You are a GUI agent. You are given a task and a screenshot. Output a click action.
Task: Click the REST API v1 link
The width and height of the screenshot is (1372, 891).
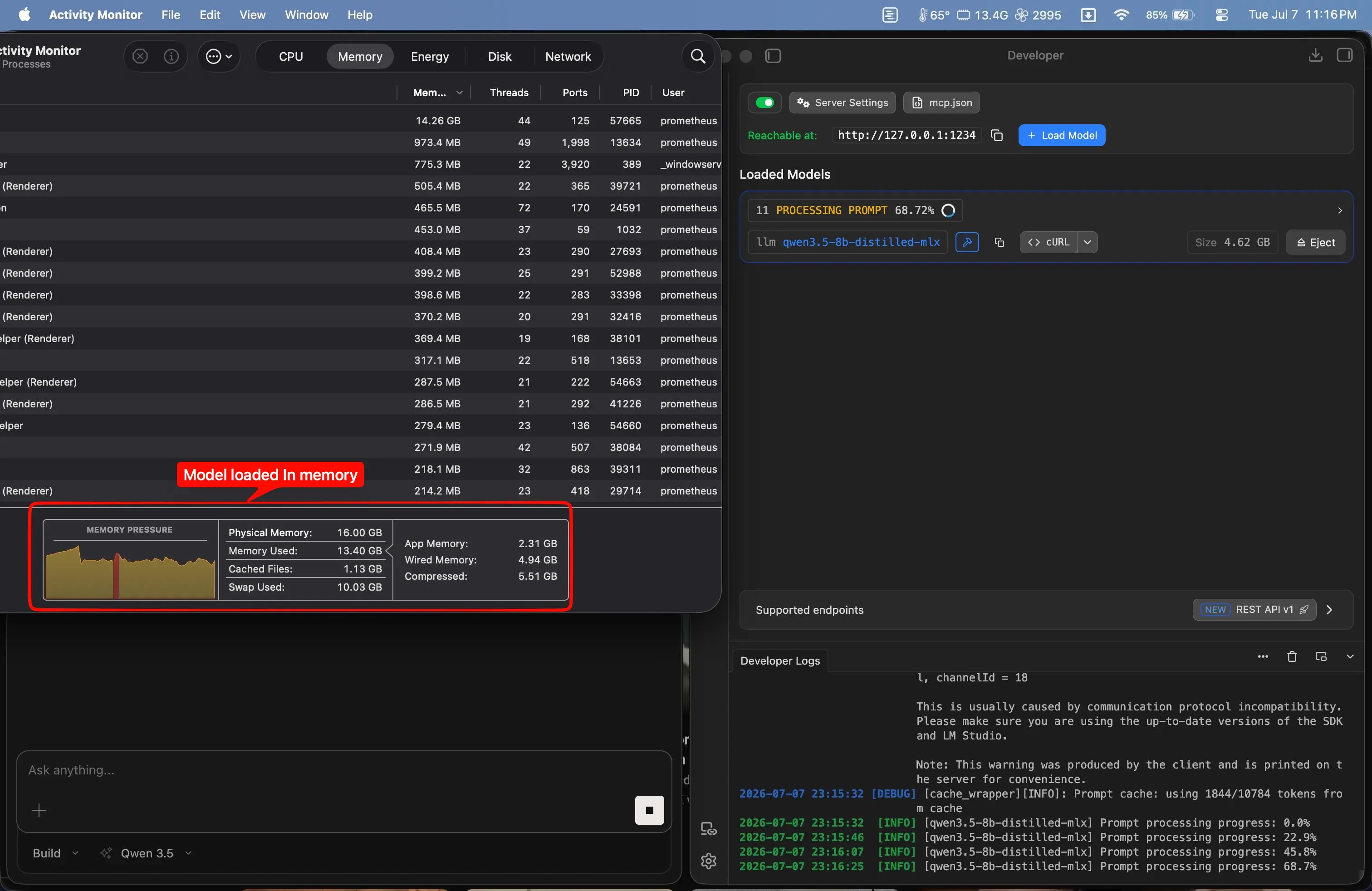pyautogui.click(x=1254, y=610)
